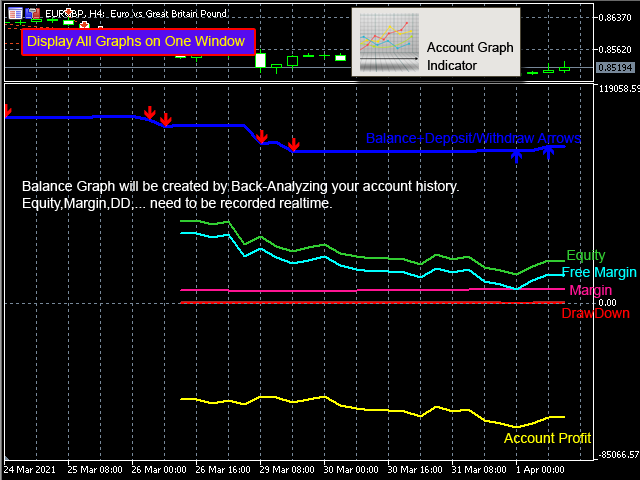
Task: Click time axis label '24 Mar 2021'
Action: coord(30,469)
